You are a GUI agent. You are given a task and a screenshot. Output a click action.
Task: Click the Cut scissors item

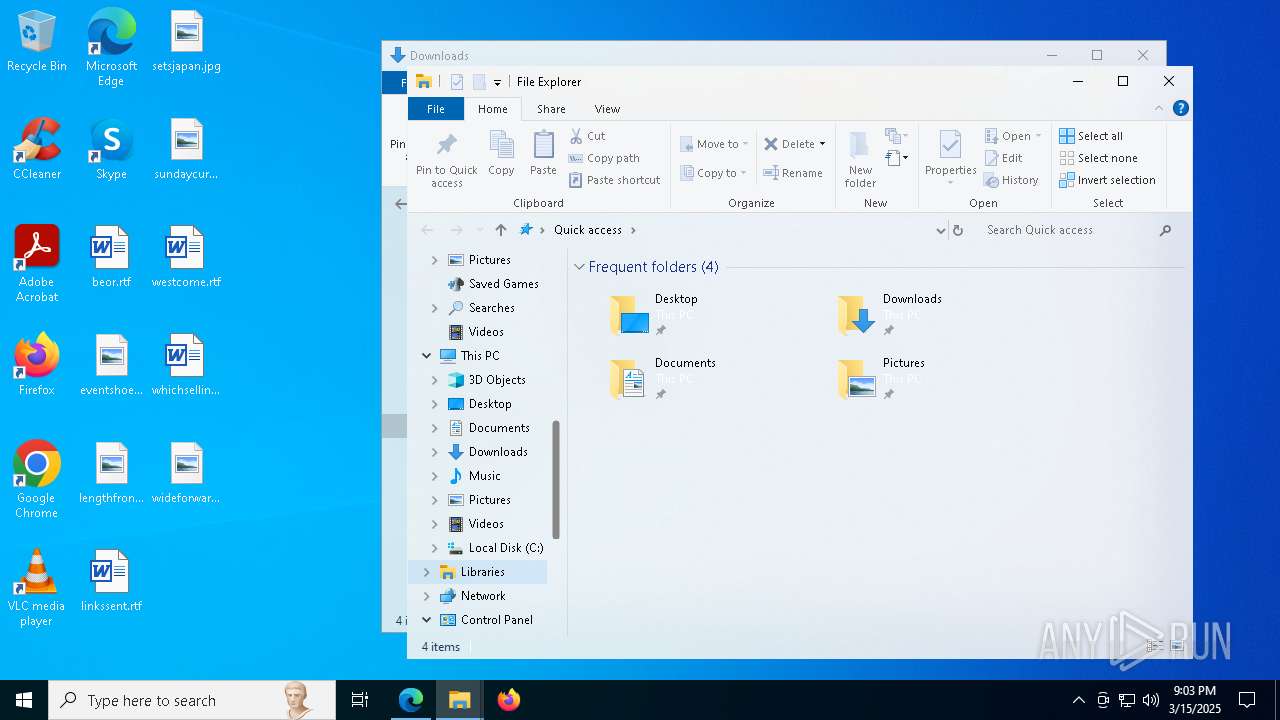point(588,136)
